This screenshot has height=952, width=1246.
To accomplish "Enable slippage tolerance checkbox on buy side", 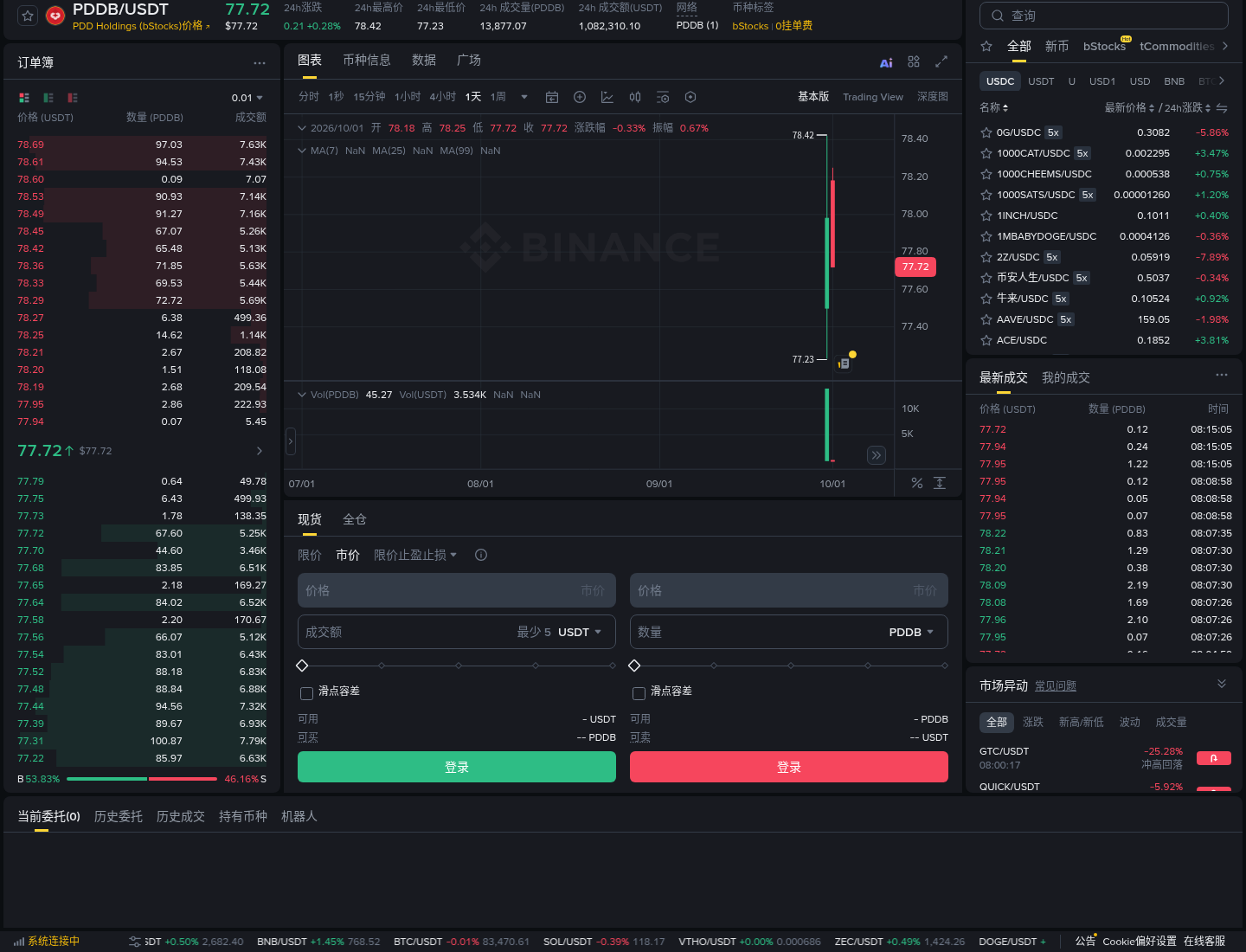I will click(306, 693).
